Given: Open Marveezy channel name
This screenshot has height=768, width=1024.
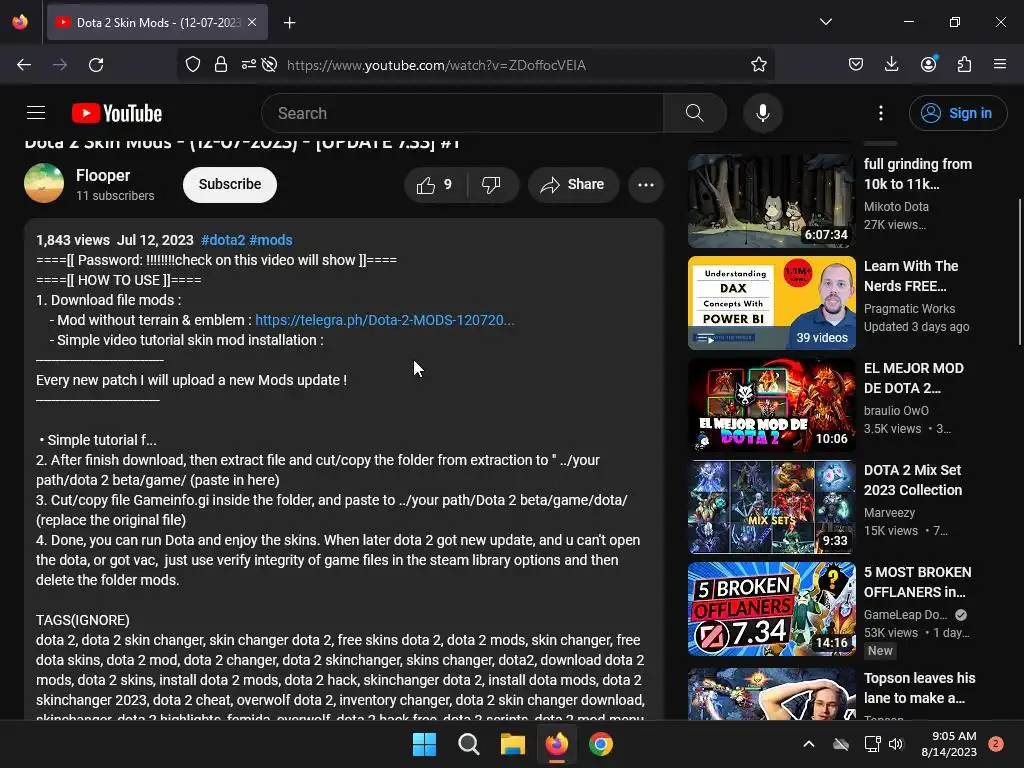Looking at the screenshot, I should (x=889, y=513).
